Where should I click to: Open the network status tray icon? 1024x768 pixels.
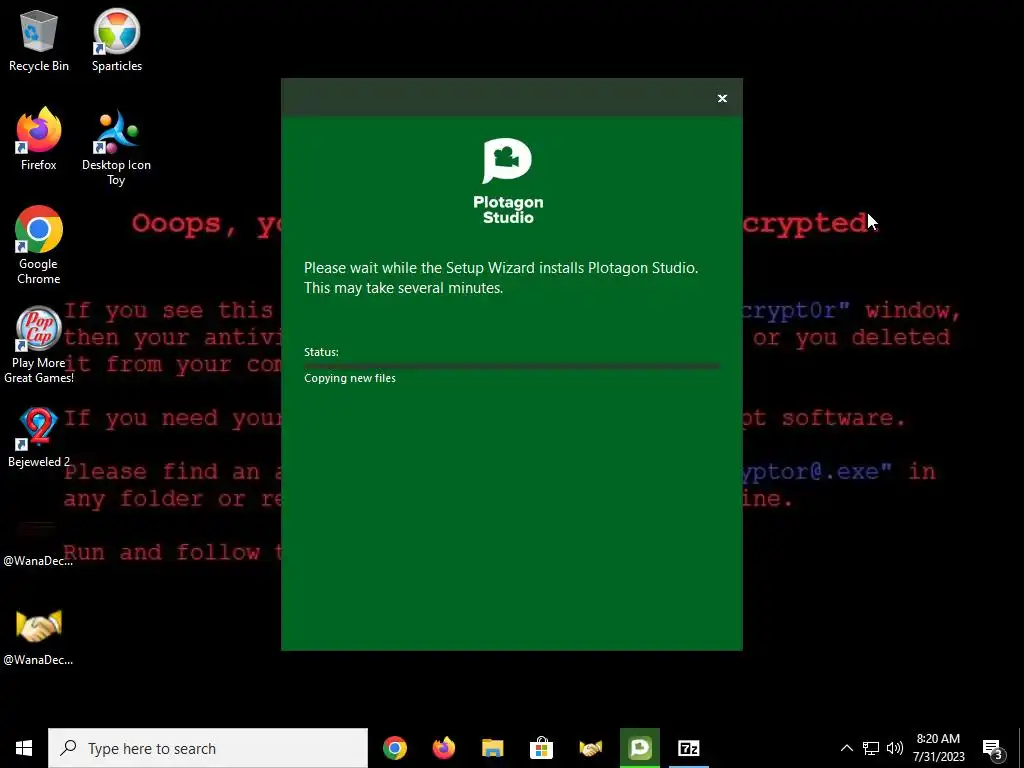coord(871,748)
